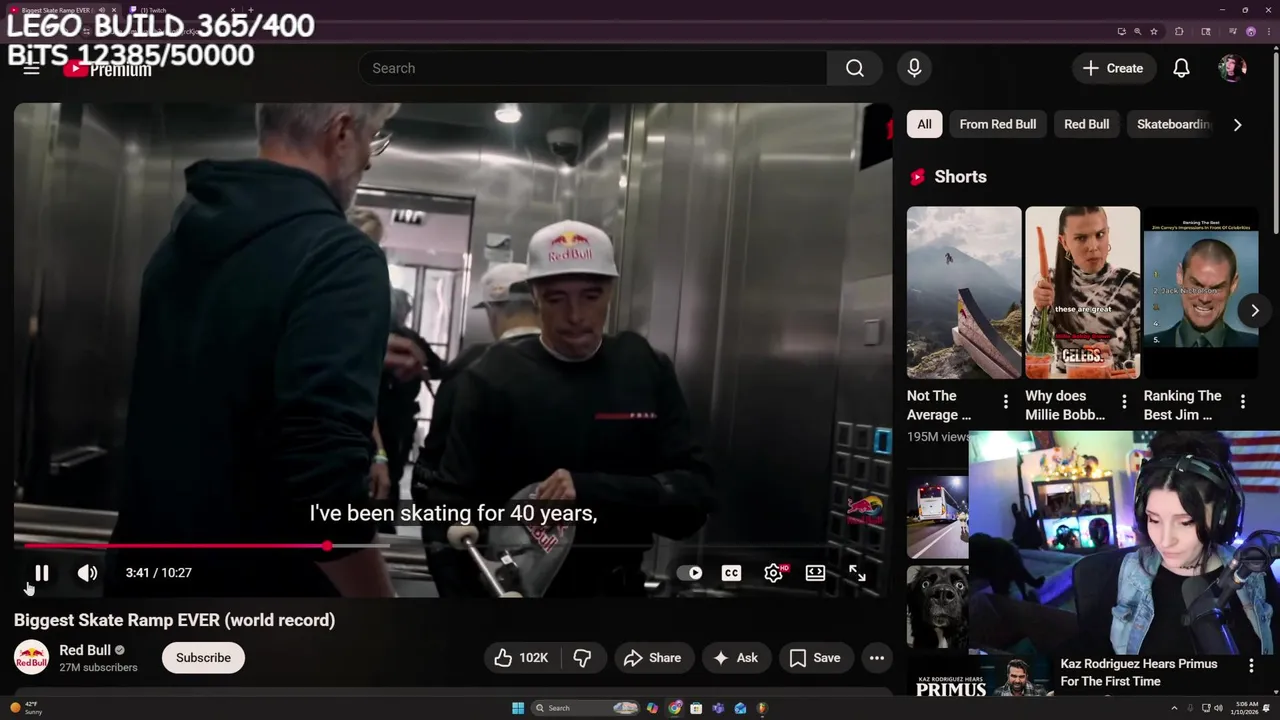Open Microsoft Teams from the taskbar
This screenshot has height=720, width=1280.
click(x=718, y=708)
